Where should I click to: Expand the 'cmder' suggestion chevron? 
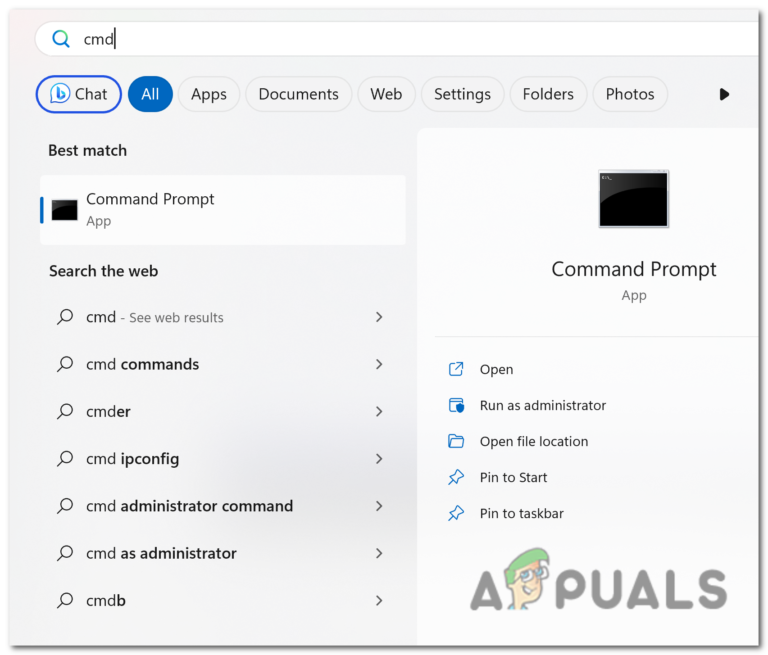379,411
